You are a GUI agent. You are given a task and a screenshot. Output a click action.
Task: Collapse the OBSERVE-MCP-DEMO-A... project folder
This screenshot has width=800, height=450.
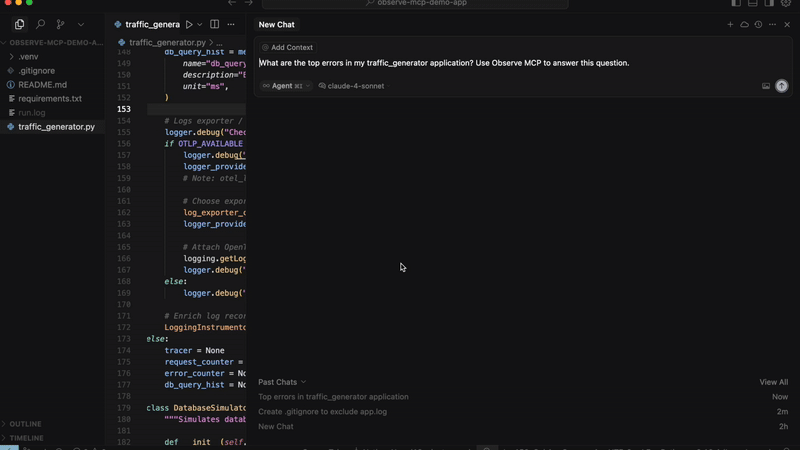pyautogui.click(x=53, y=42)
